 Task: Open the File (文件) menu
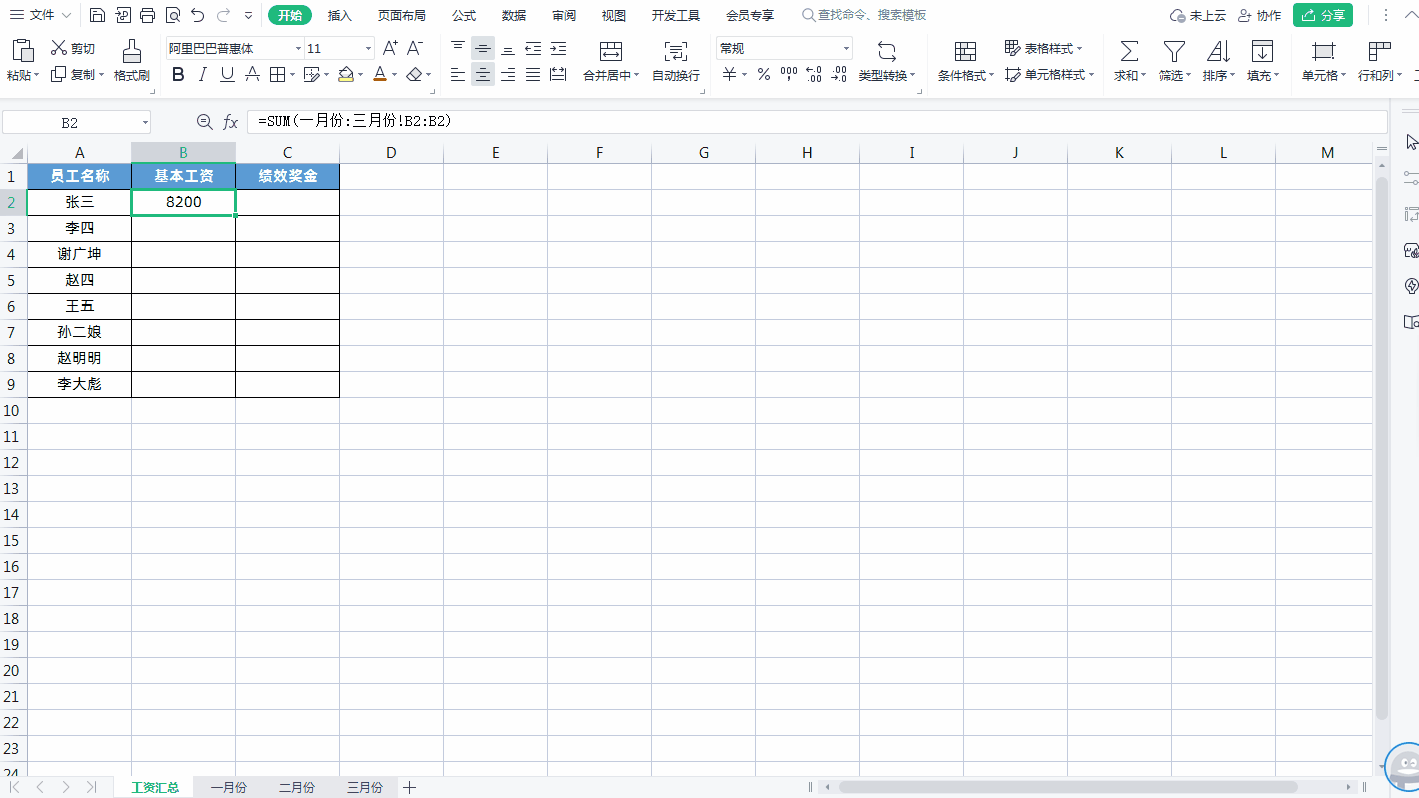click(x=40, y=15)
